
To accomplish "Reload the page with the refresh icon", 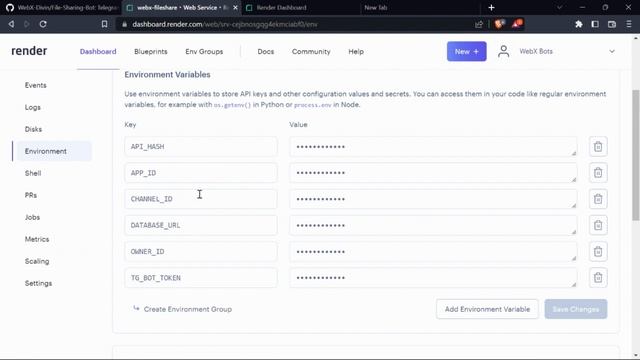I will pos(43,24).
